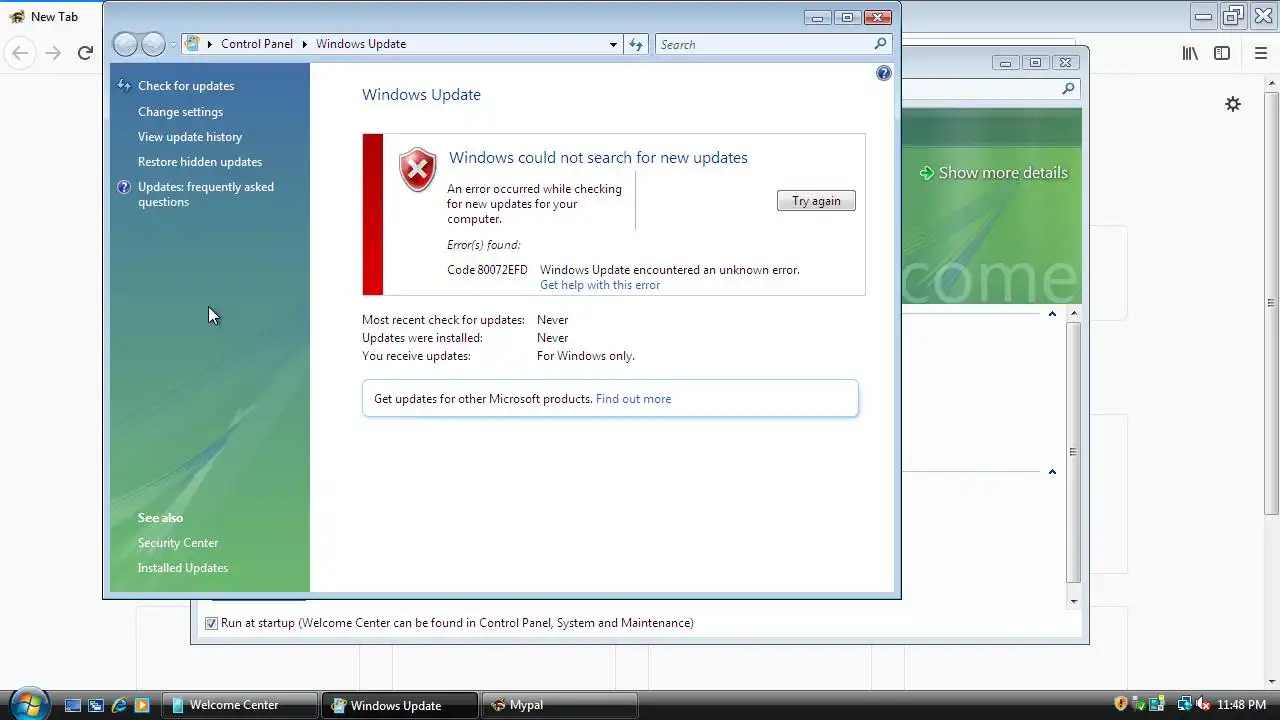This screenshot has height=720, width=1280.
Task: Click the Welcome Center scrollbar down arrow
Action: tap(1074, 601)
